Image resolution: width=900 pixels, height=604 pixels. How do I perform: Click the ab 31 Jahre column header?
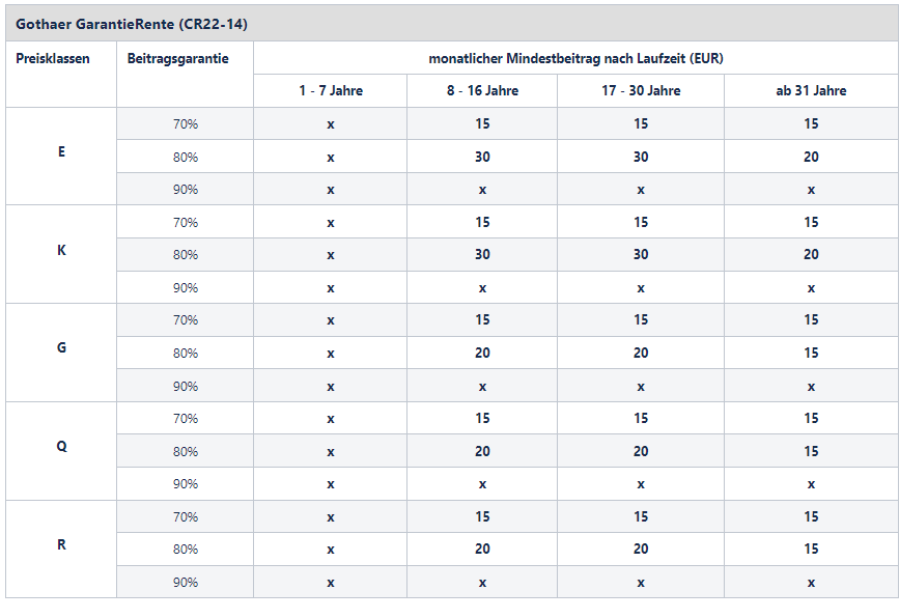point(811,91)
